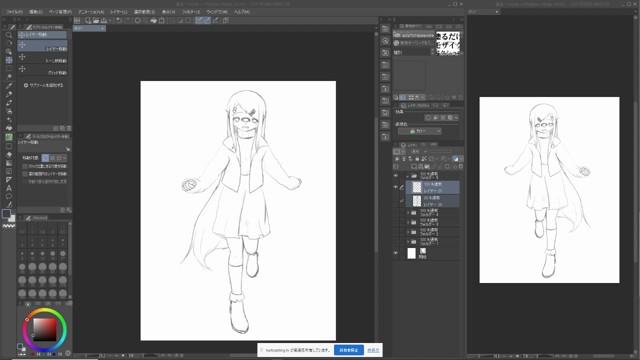
Task: Open the ヘルプ(H) menu
Action: (x=242, y=12)
